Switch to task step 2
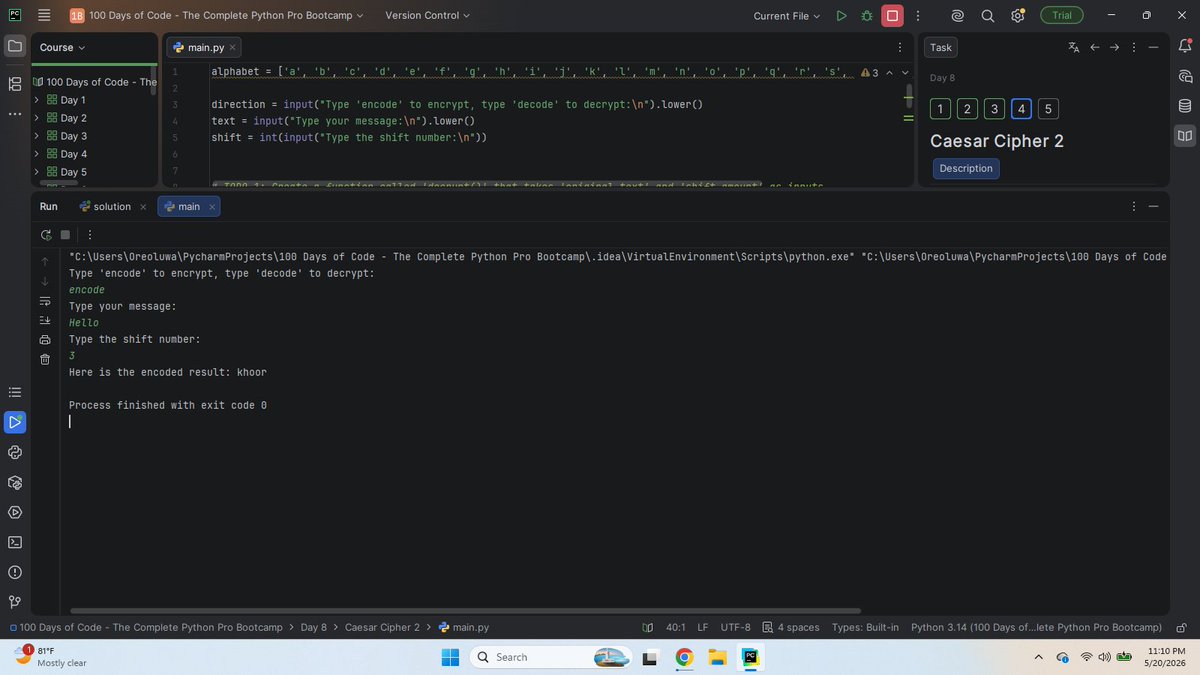The image size is (1200, 675). [x=968, y=109]
